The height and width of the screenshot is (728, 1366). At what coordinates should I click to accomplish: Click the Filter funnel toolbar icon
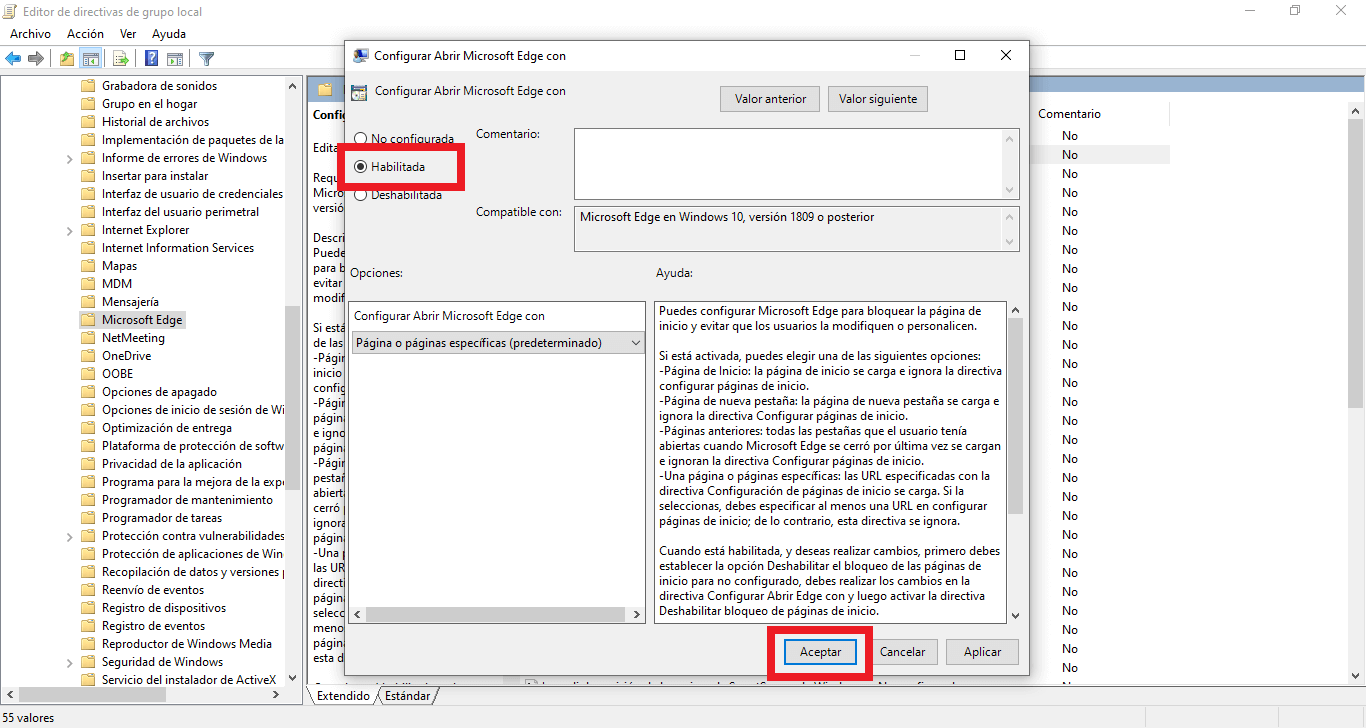[206, 58]
